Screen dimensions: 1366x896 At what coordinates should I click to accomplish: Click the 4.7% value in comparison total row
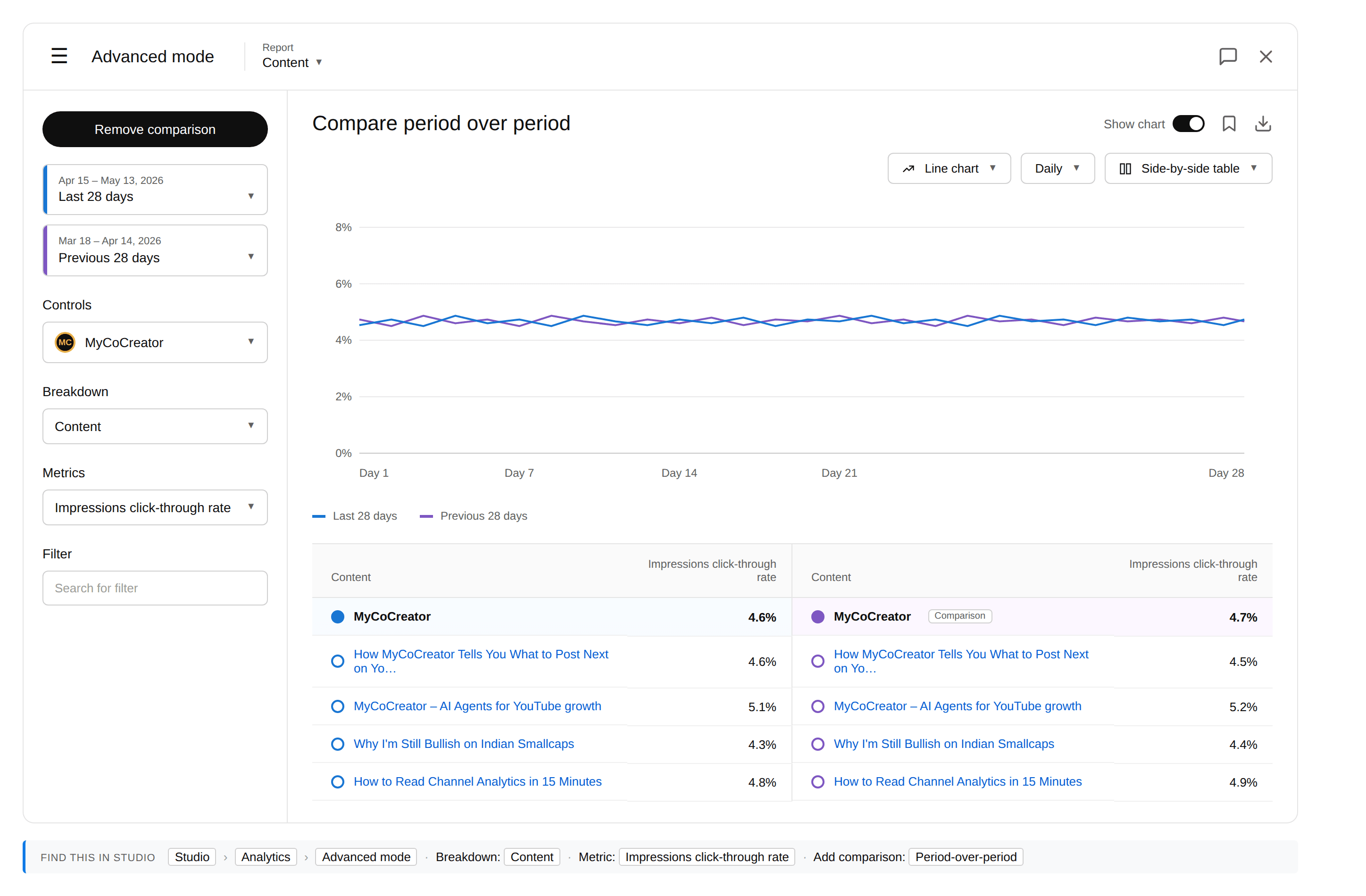(1242, 617)
